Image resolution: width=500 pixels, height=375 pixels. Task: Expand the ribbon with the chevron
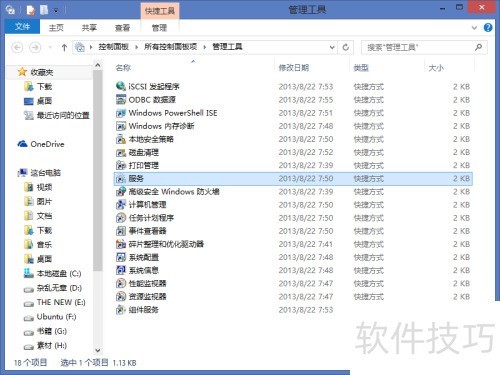(x=474, y=28)
